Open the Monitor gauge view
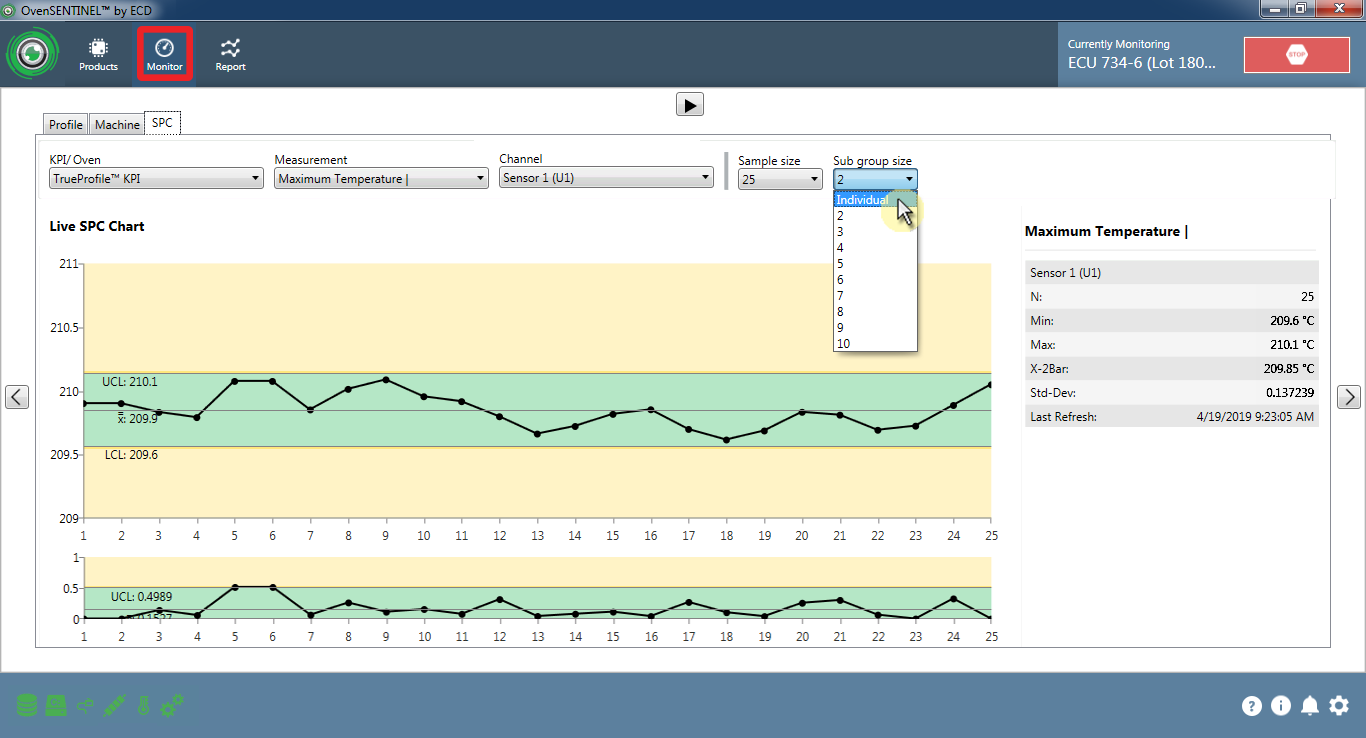The image size is (1366, 738). pyautogui.click(x=165, y=55)
